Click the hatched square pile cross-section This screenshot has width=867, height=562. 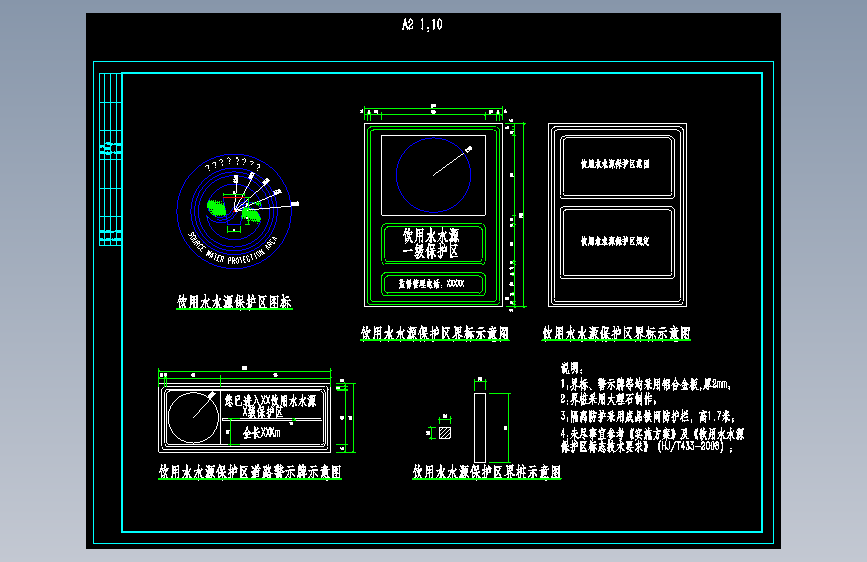445,433
